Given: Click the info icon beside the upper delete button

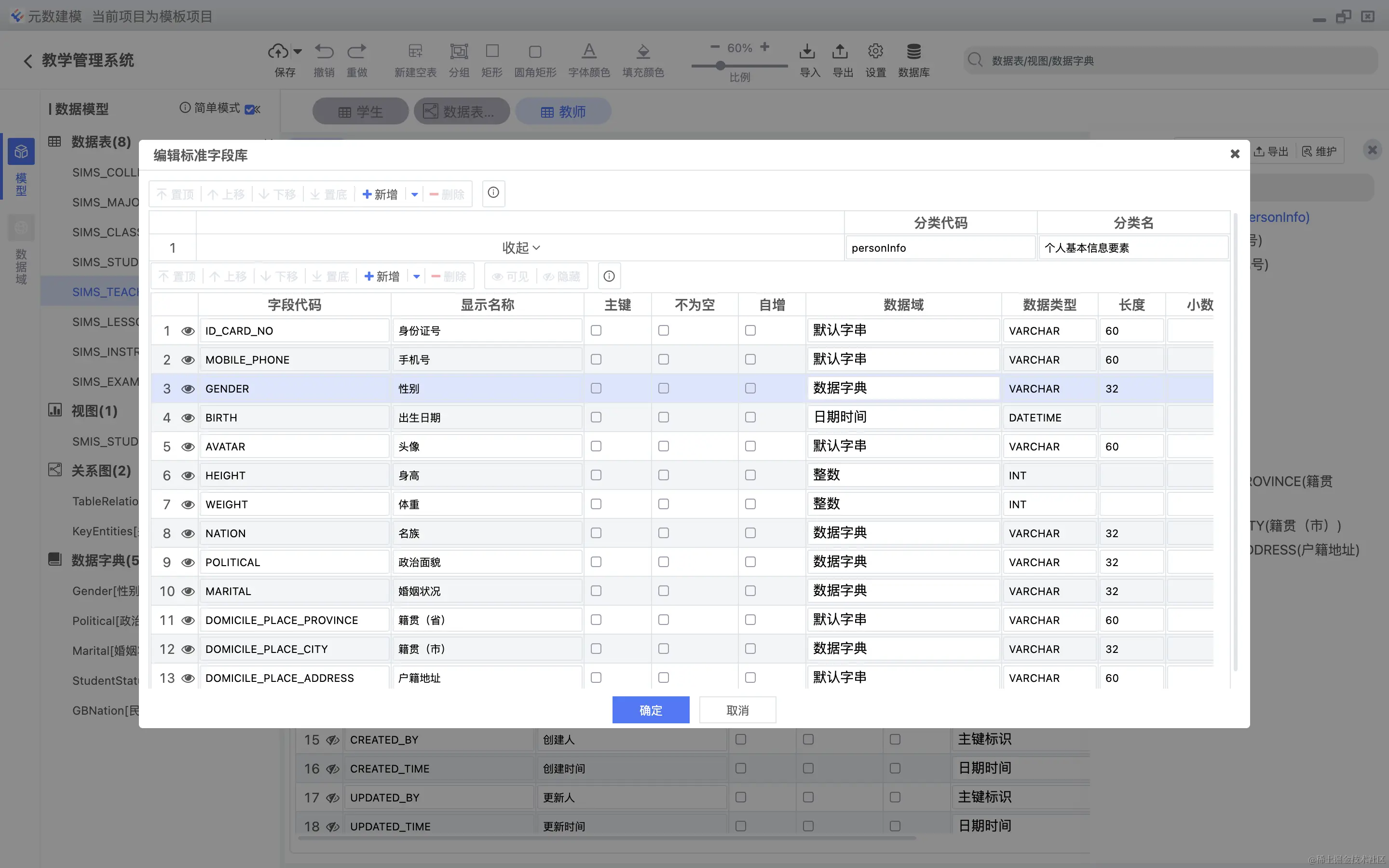Looking at the screenshot, I should click(493, 193).
